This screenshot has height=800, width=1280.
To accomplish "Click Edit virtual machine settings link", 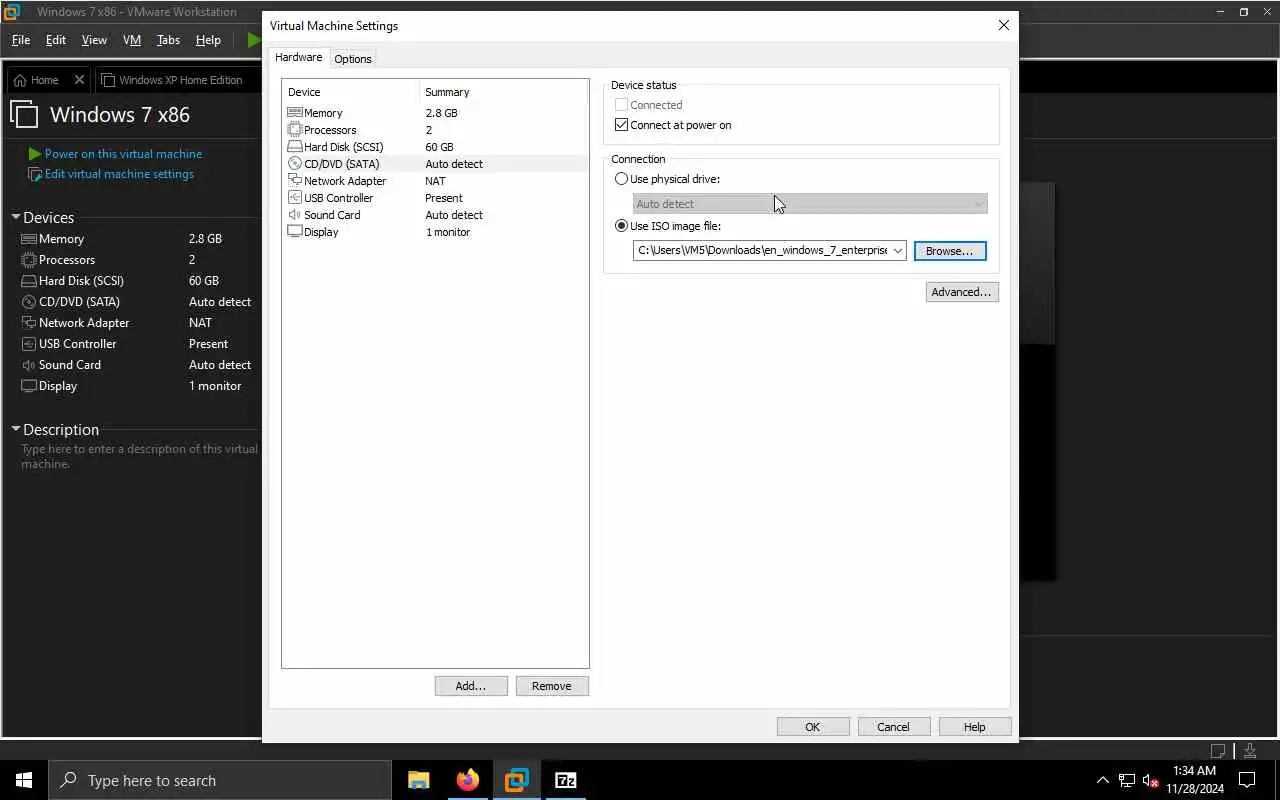I will pos(119,174).
